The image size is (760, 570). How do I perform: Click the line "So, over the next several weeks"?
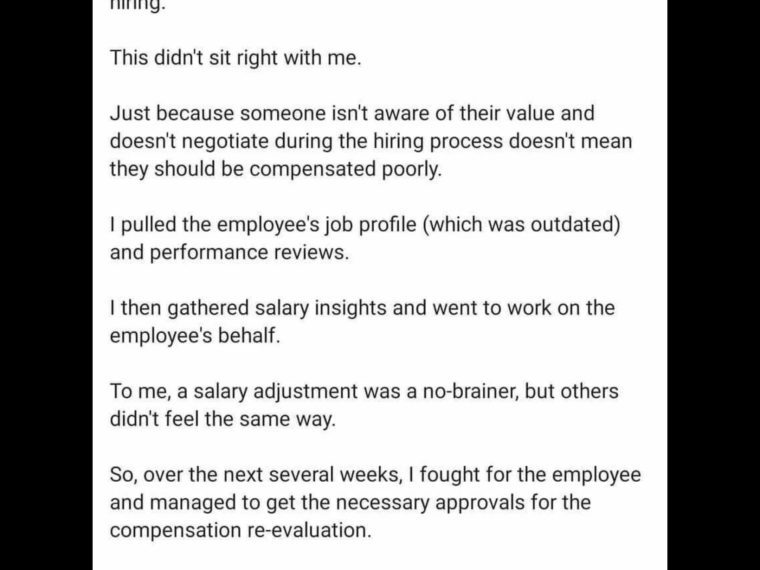375,475
